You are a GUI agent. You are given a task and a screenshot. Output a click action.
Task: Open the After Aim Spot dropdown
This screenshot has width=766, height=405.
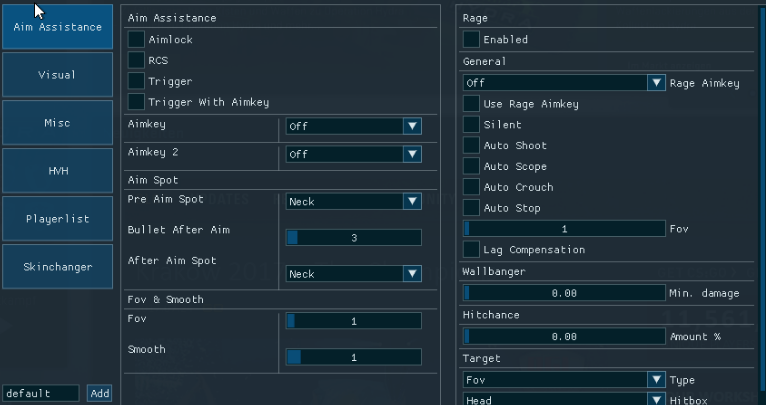tap(354, 274)
